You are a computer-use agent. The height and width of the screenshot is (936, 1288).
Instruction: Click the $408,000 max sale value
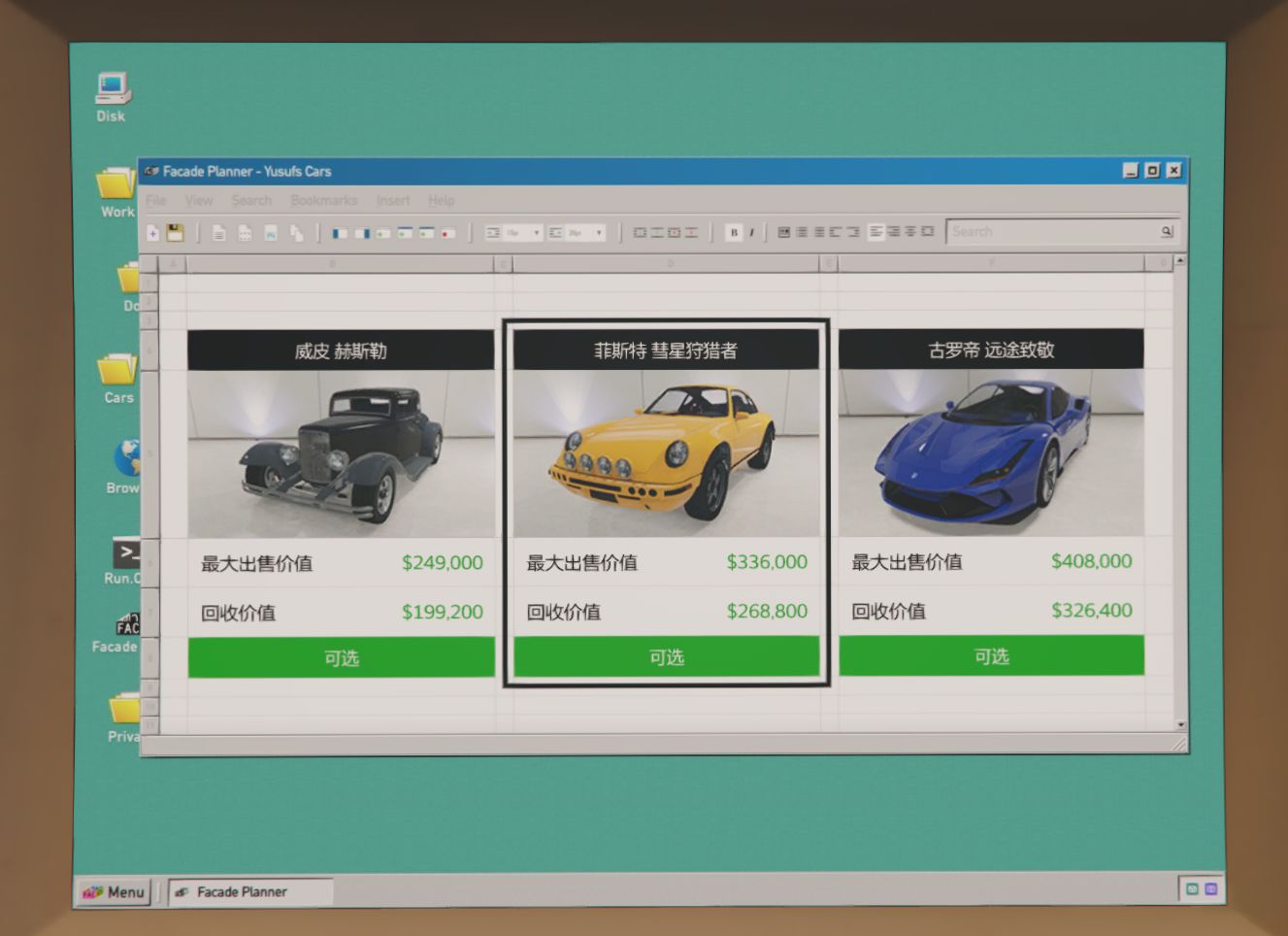pos(1092,560)
